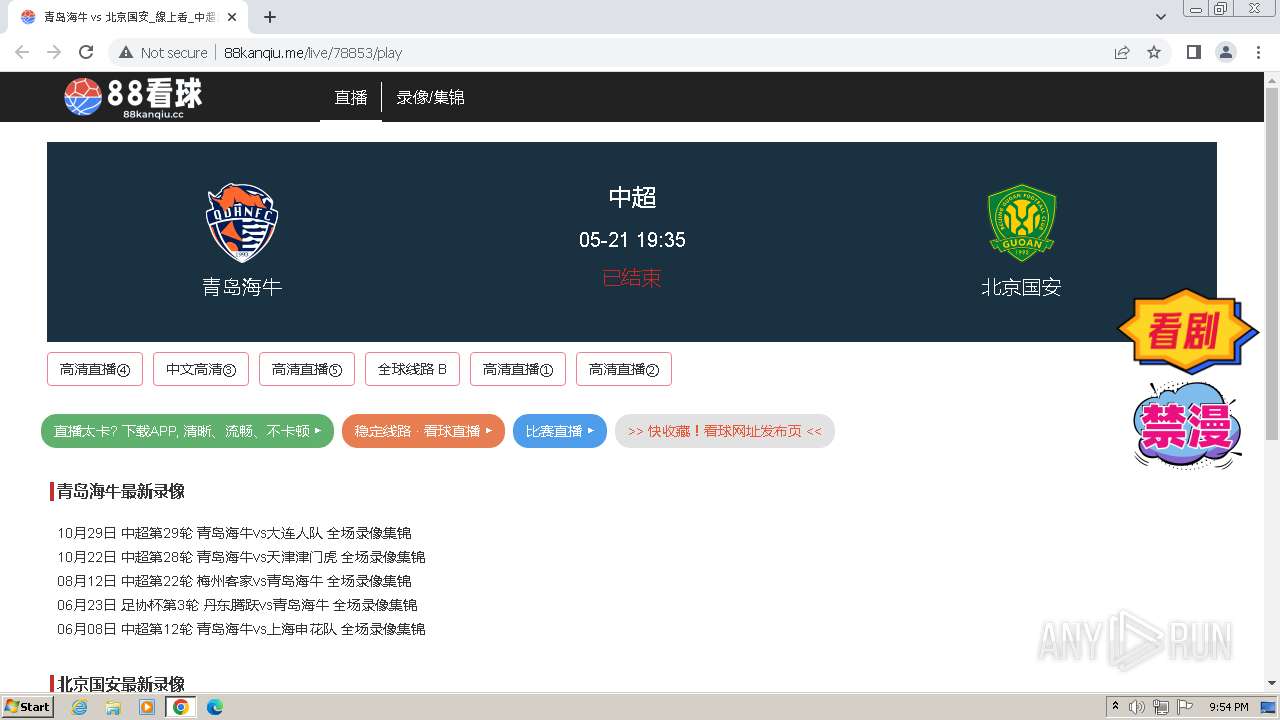Open File Explorer from the taskbar
Viewport: 1280px width, 720px height.
(x=113, y=707)
